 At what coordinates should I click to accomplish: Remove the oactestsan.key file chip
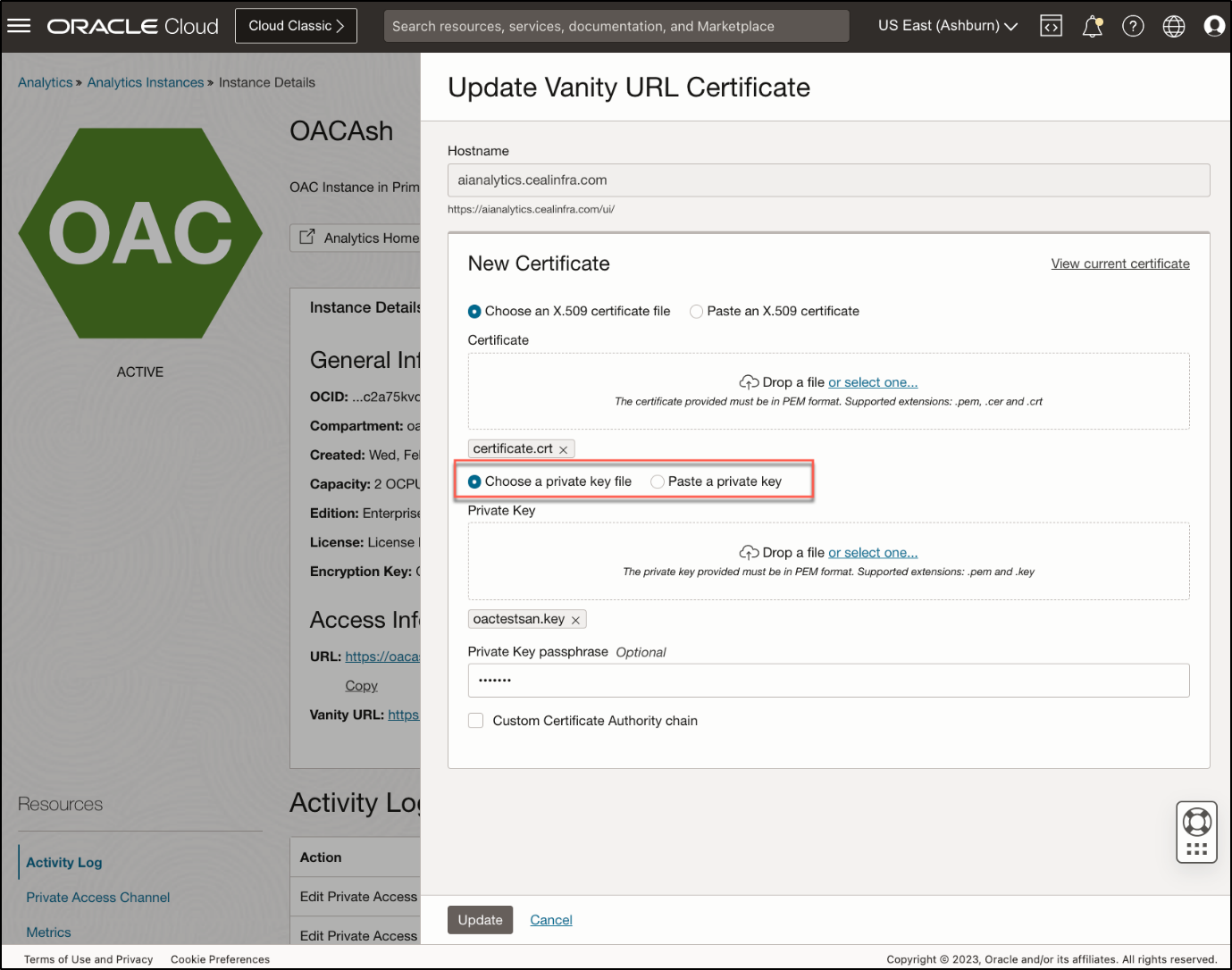575,620
